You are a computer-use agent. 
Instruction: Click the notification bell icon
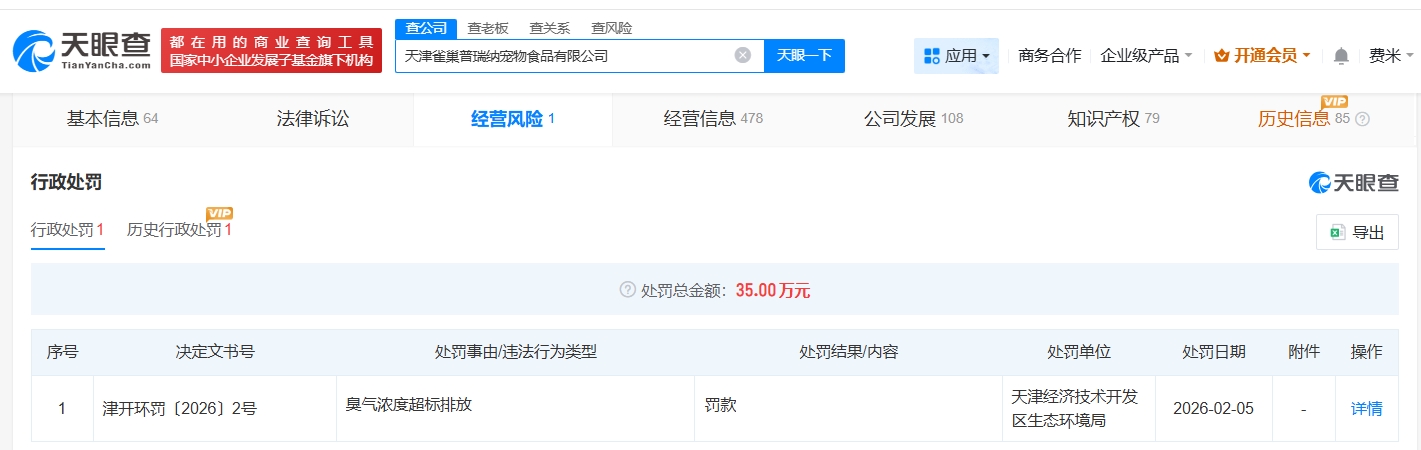pos(1341,56)
